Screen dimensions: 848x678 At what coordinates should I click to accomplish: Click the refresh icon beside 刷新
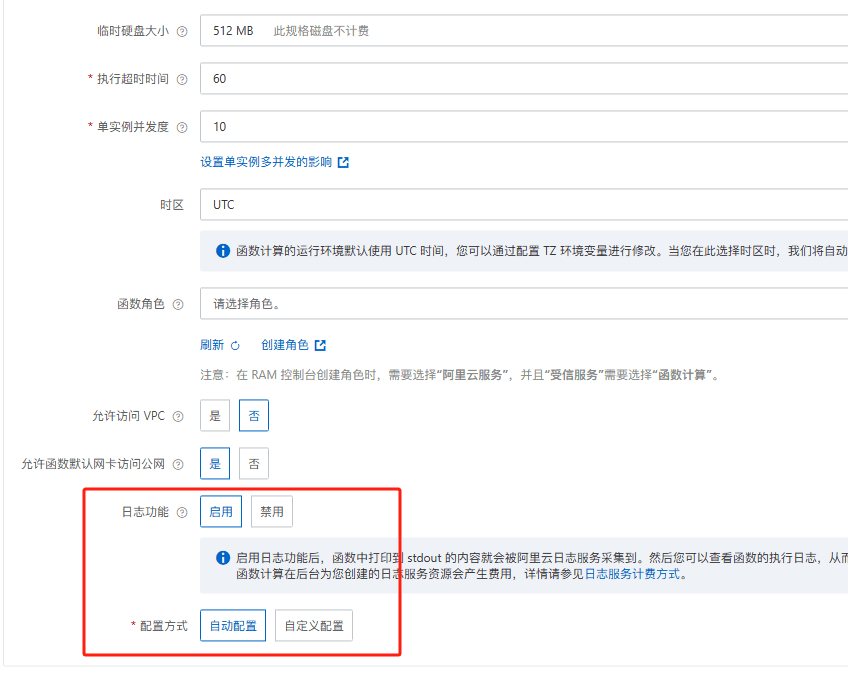click(235, 345)
